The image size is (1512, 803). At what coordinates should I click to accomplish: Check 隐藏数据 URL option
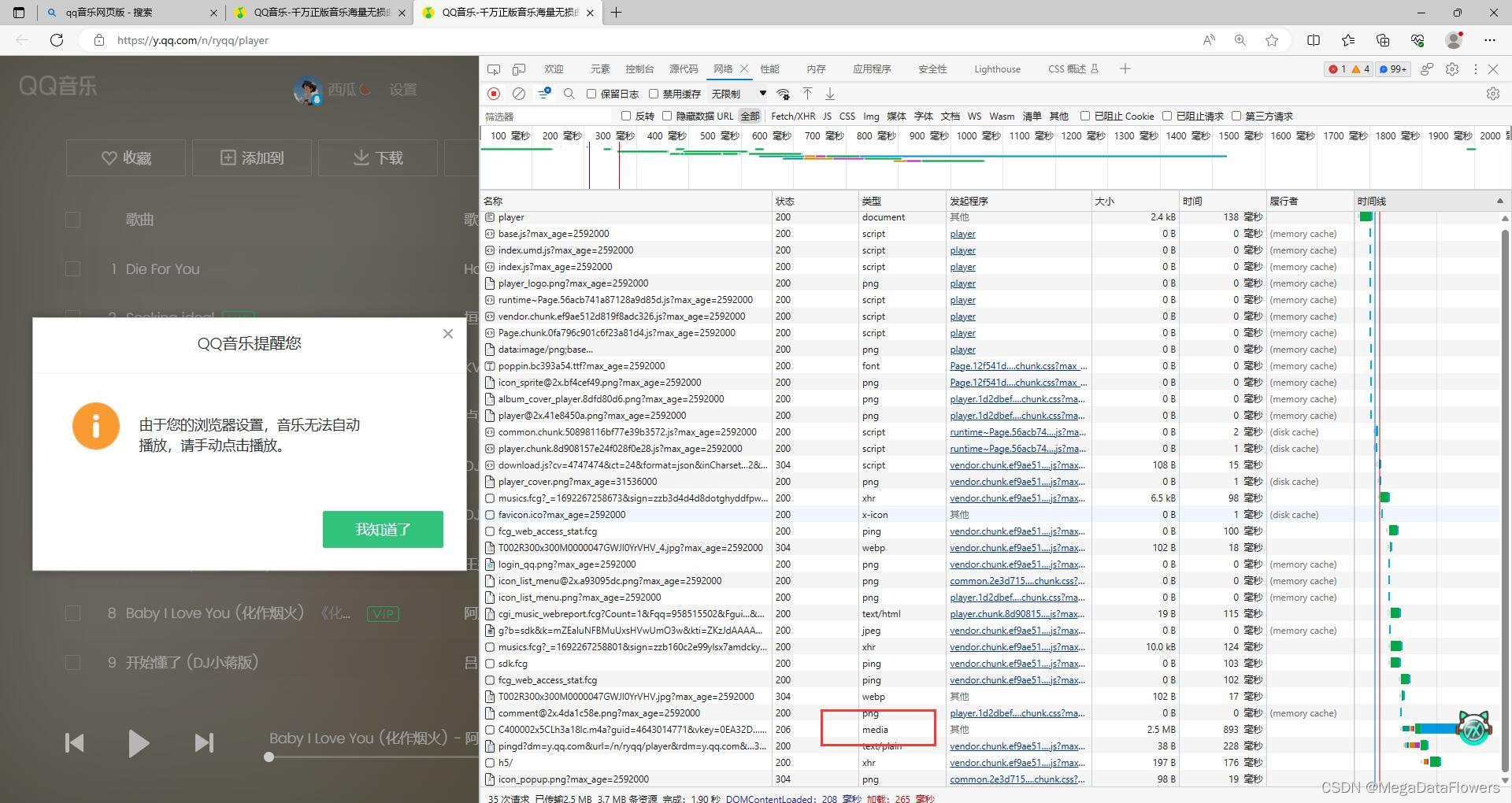(x=667, y=116)
